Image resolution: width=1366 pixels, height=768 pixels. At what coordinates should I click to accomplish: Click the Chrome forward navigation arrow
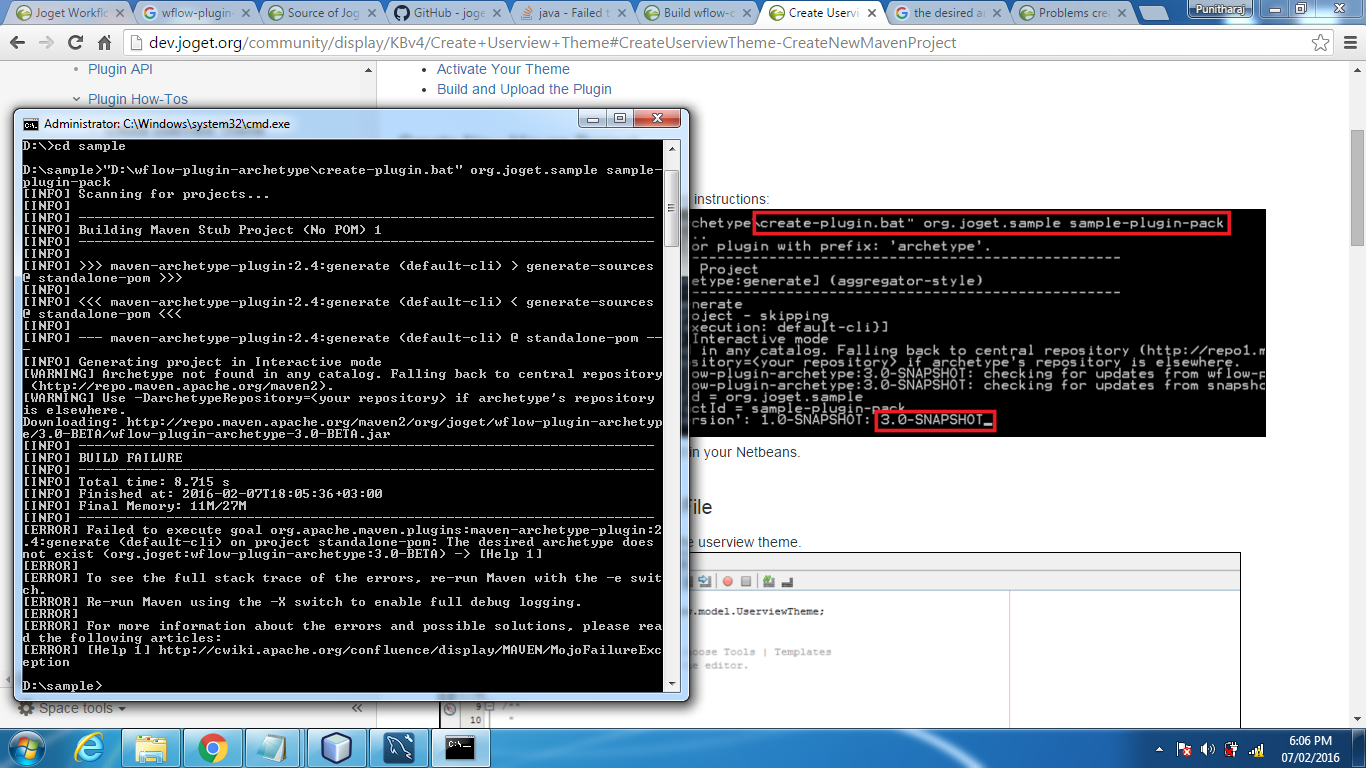click(47, 43)
